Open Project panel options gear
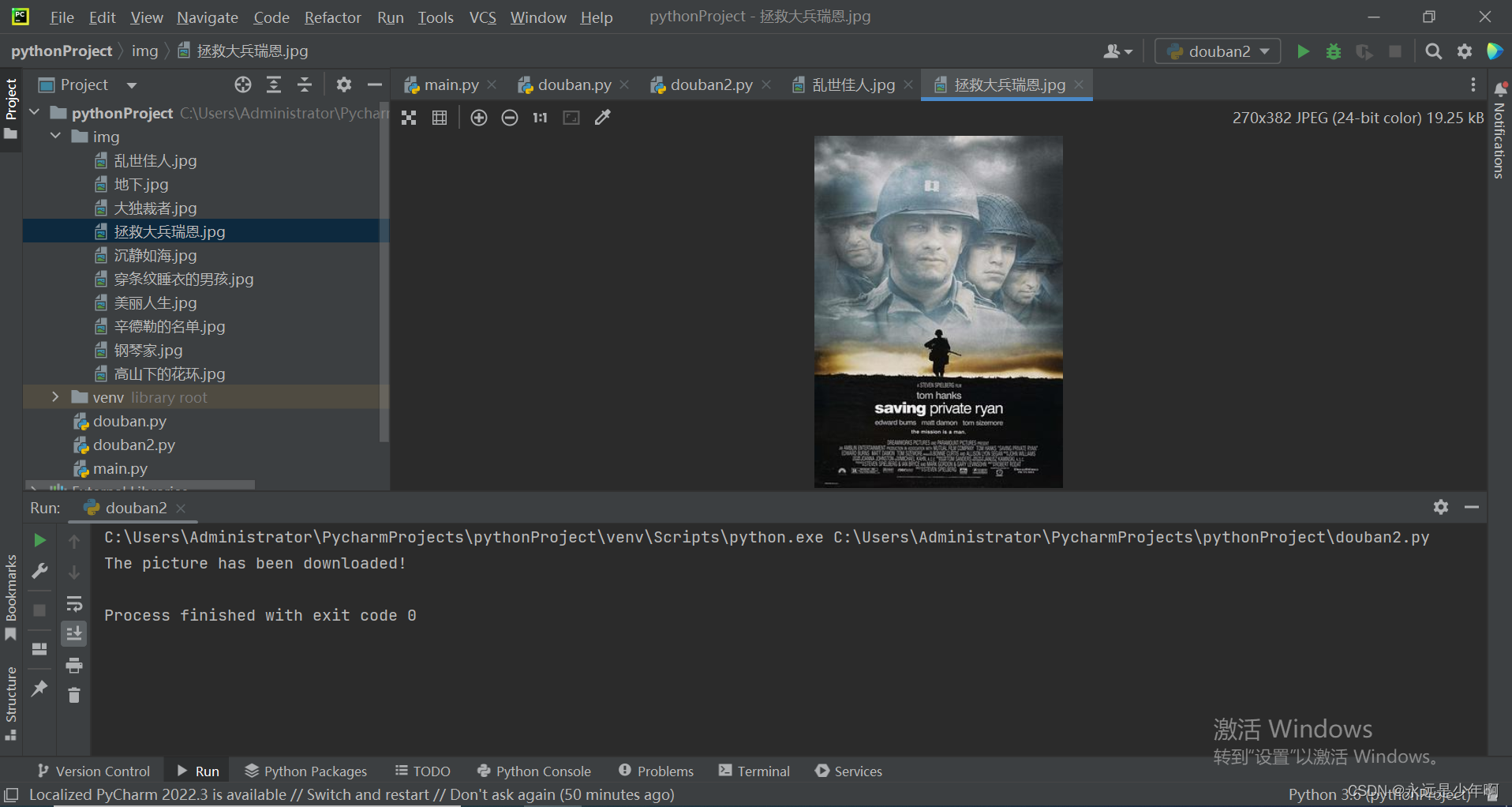The width and height of the screenshot is (1512, 807). tap(343, 84)
